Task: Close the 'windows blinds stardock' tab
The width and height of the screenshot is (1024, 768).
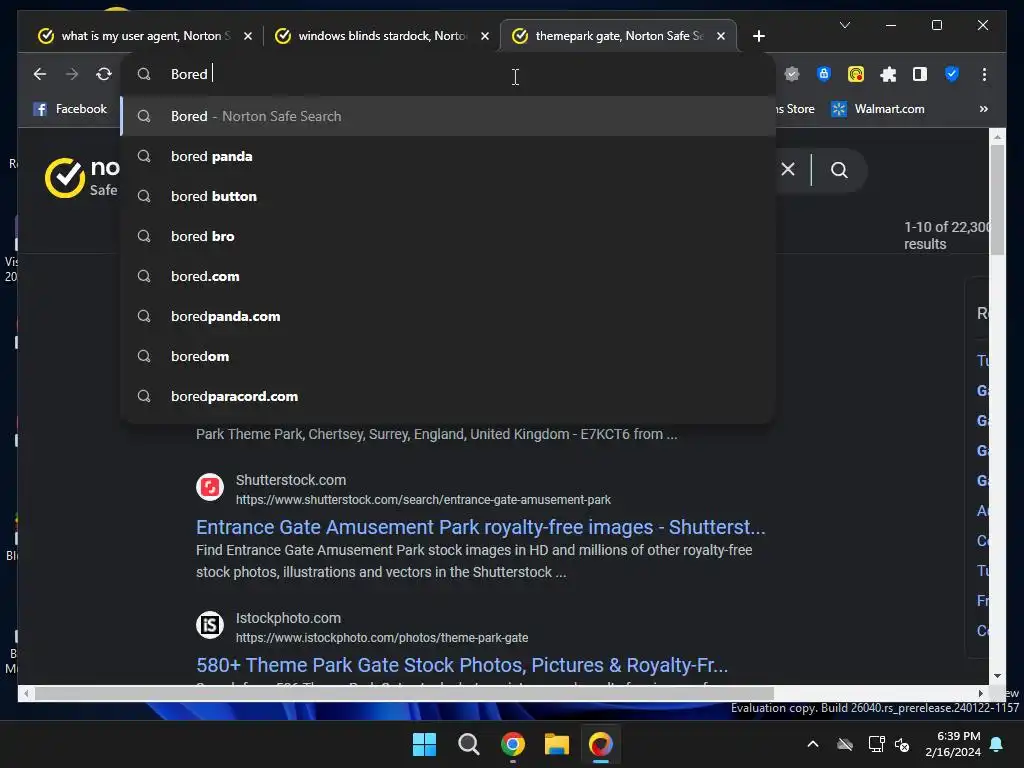Action: (485, 36)
